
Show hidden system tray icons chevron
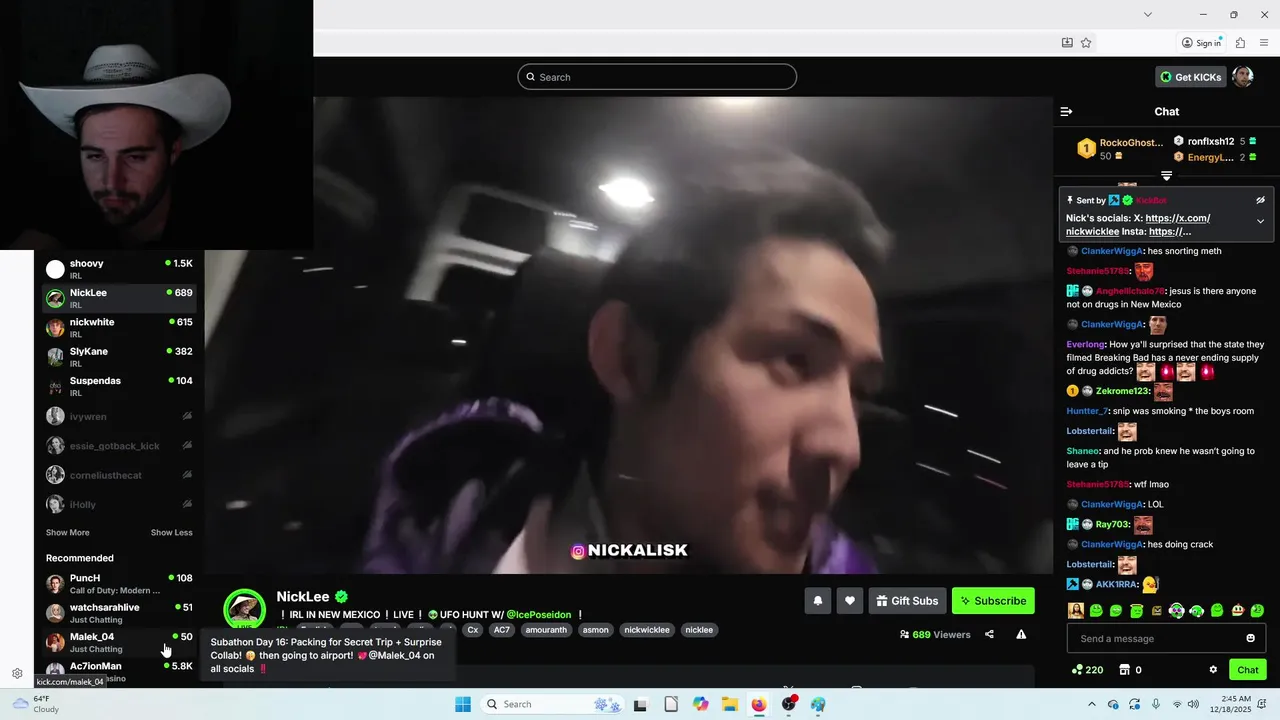[x=1091, y=704]
